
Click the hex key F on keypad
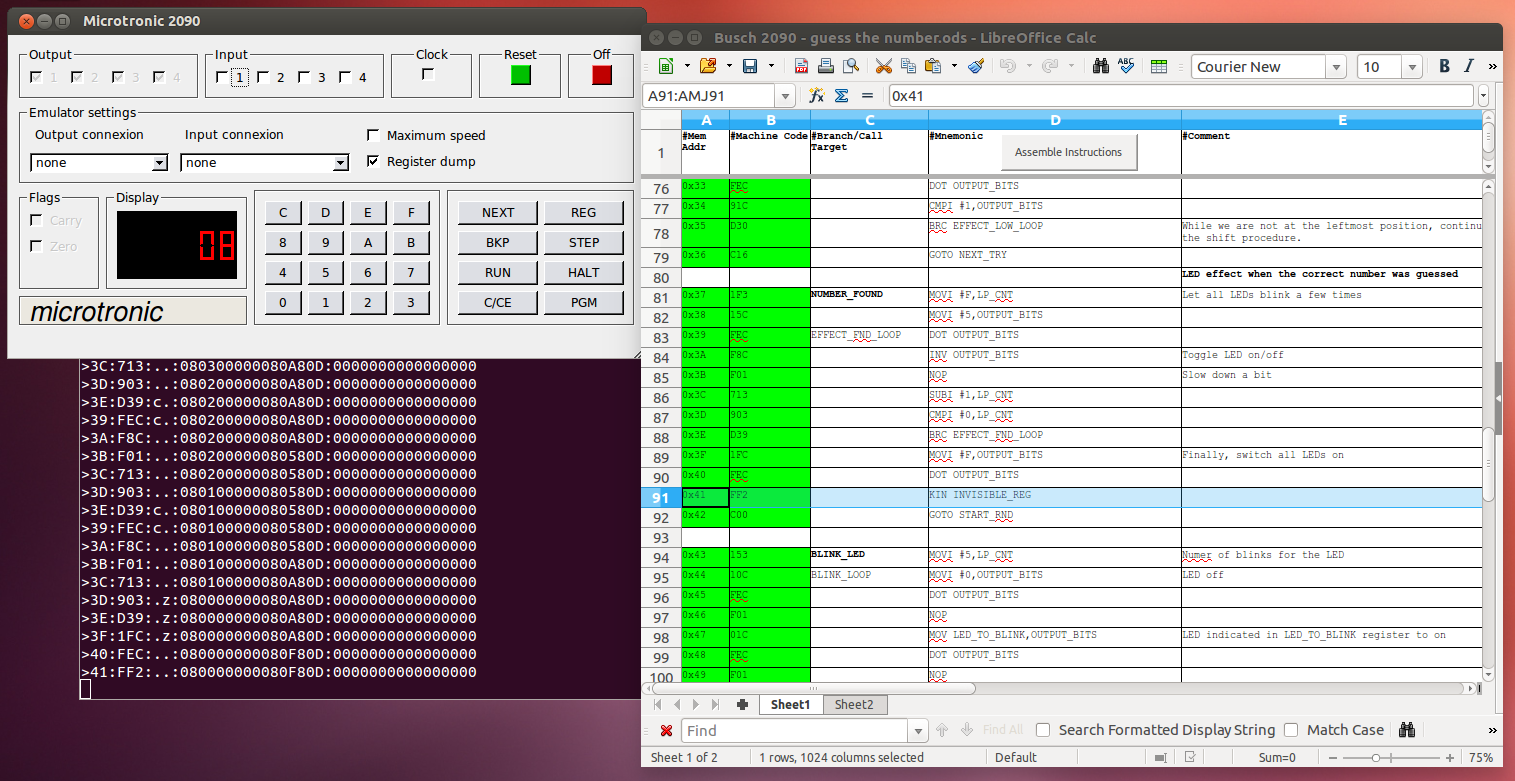coord(411,212)
